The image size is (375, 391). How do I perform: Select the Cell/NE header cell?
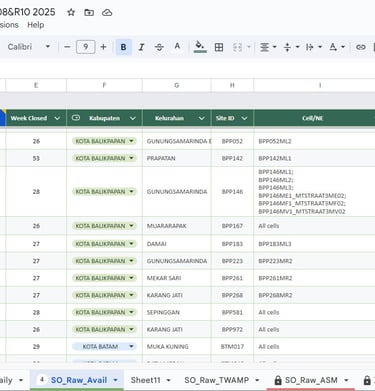tap(314, 118)
